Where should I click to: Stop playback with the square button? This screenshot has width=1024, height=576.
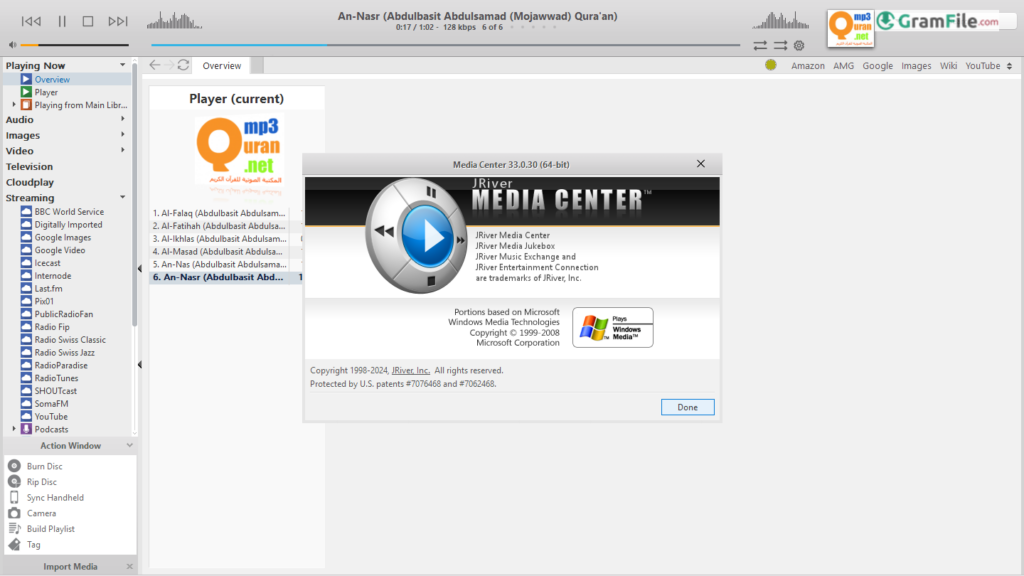tap(88, 22)
